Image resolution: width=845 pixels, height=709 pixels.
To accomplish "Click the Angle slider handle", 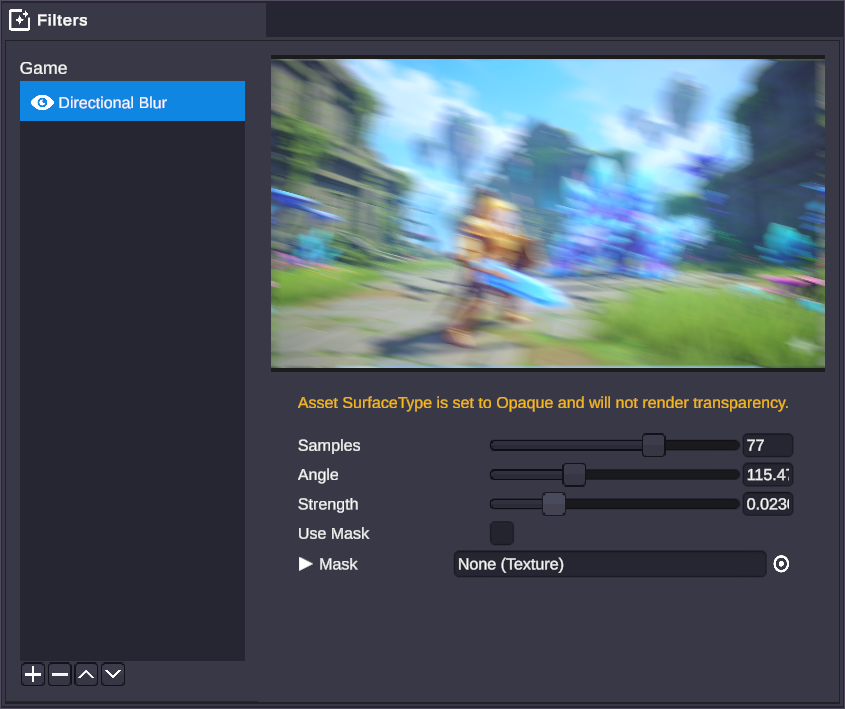I will click(574, 474).
